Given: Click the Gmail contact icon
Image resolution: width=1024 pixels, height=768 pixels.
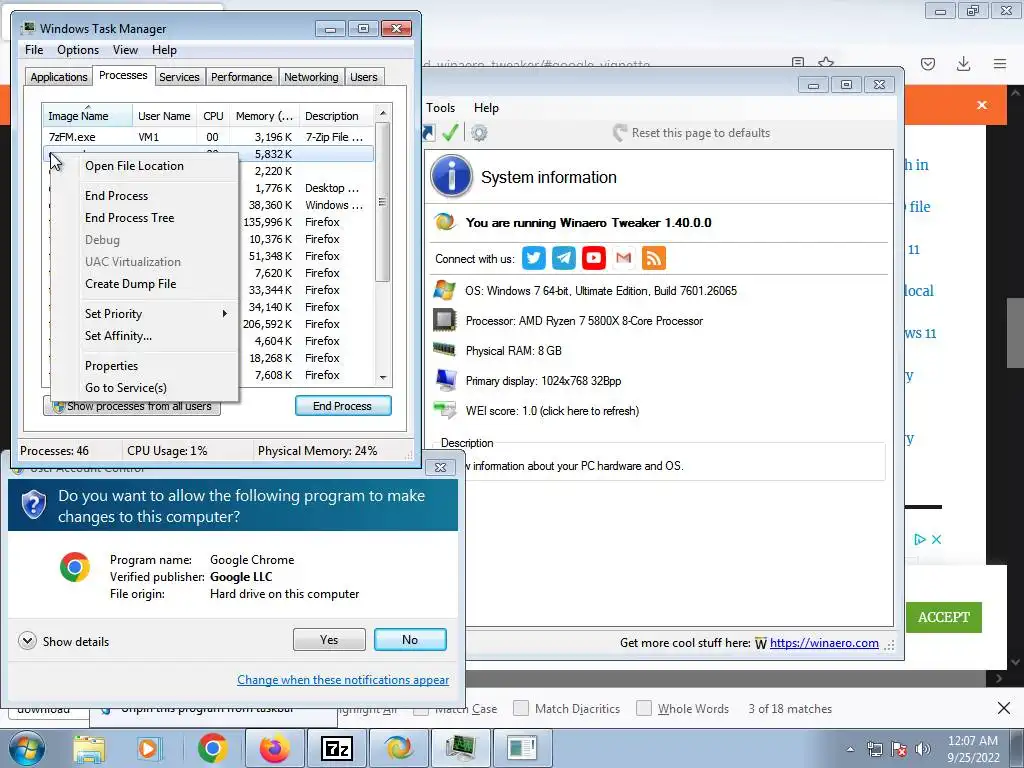Looking at the screenshot, I should 624,258.
